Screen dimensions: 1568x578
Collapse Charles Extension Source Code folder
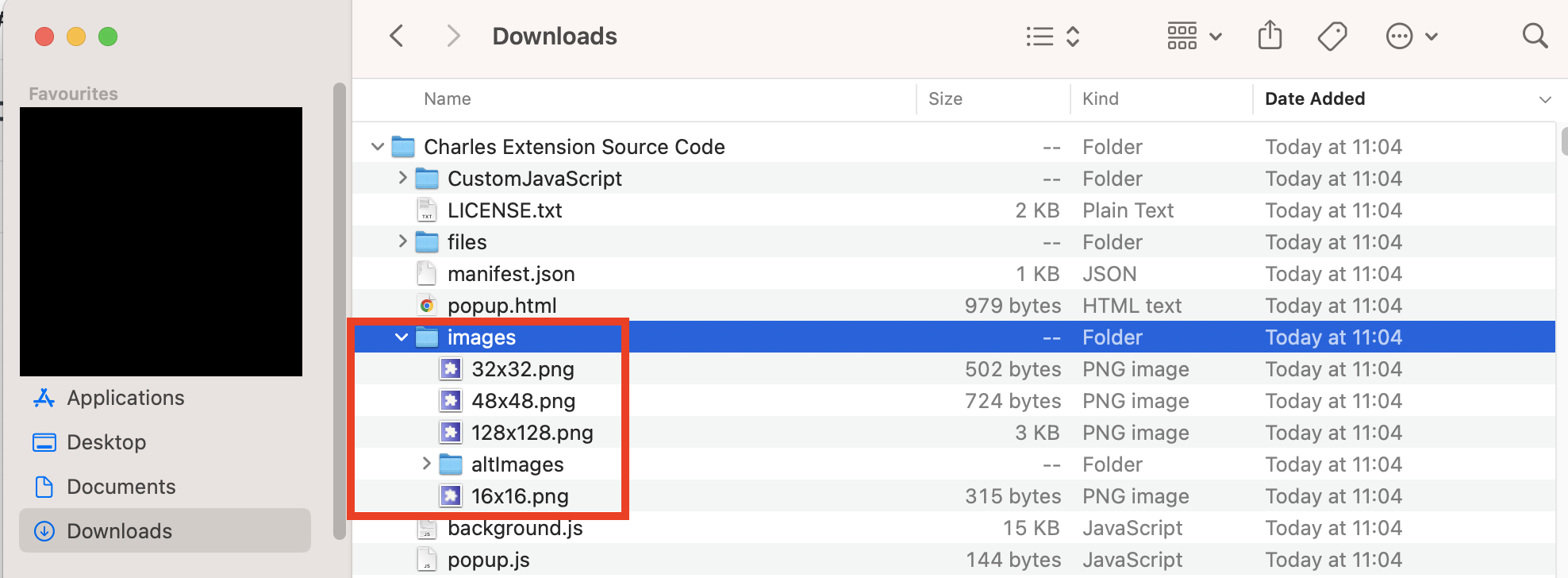point(378,147)
